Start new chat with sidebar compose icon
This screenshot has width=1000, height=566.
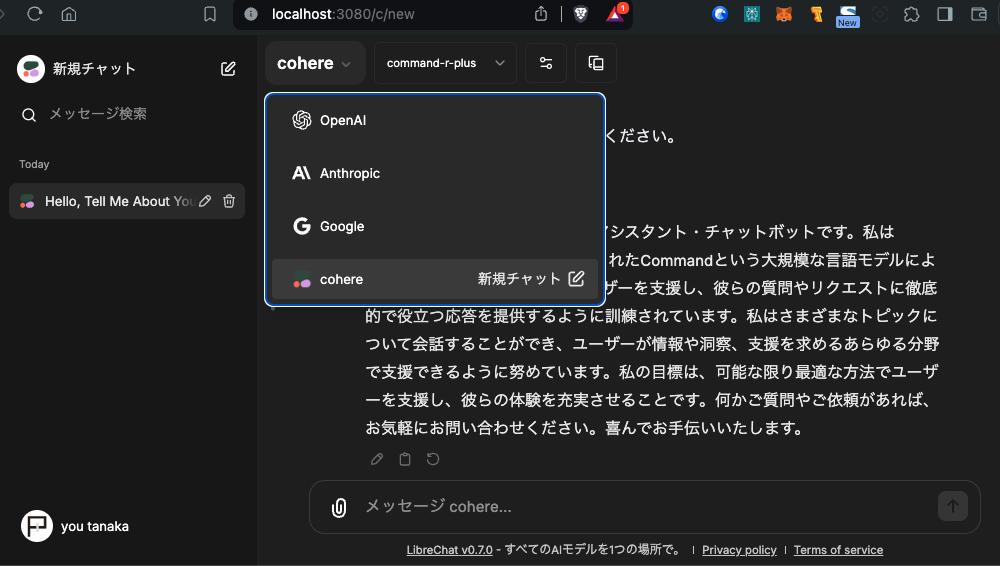228,69
